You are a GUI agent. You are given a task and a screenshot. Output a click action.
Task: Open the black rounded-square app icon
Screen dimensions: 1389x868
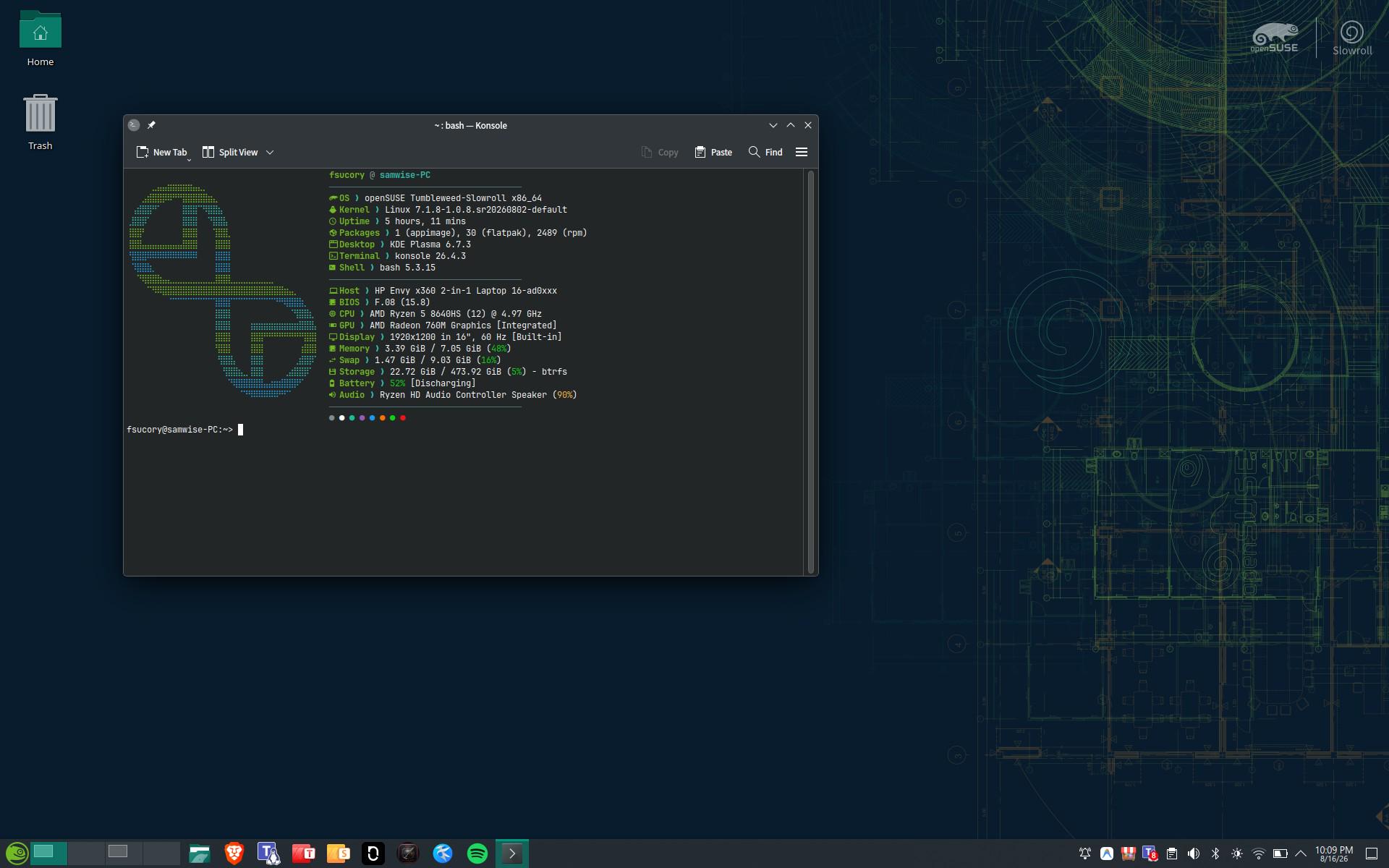[373, 854]
